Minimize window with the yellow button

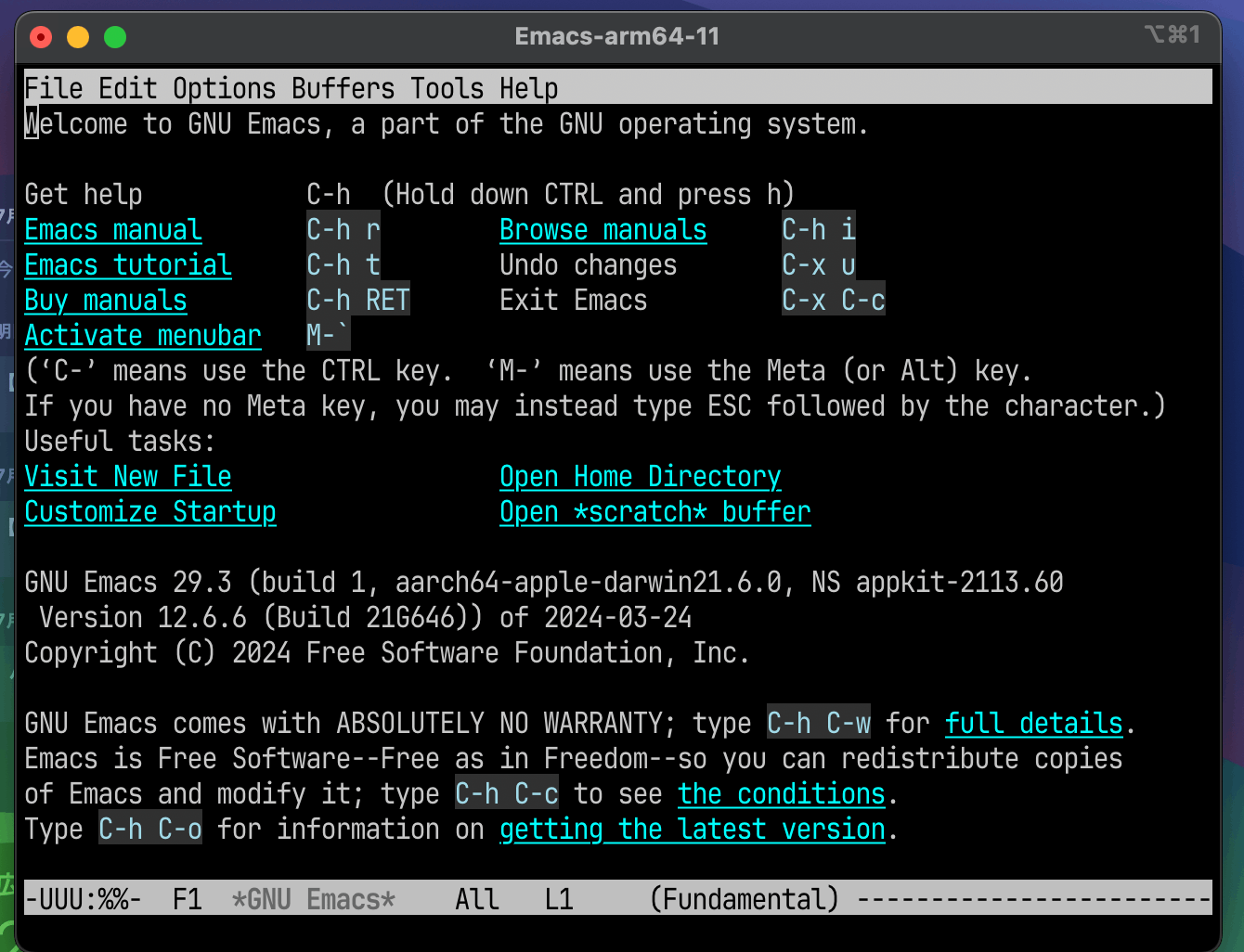click(x=78, y=37)
